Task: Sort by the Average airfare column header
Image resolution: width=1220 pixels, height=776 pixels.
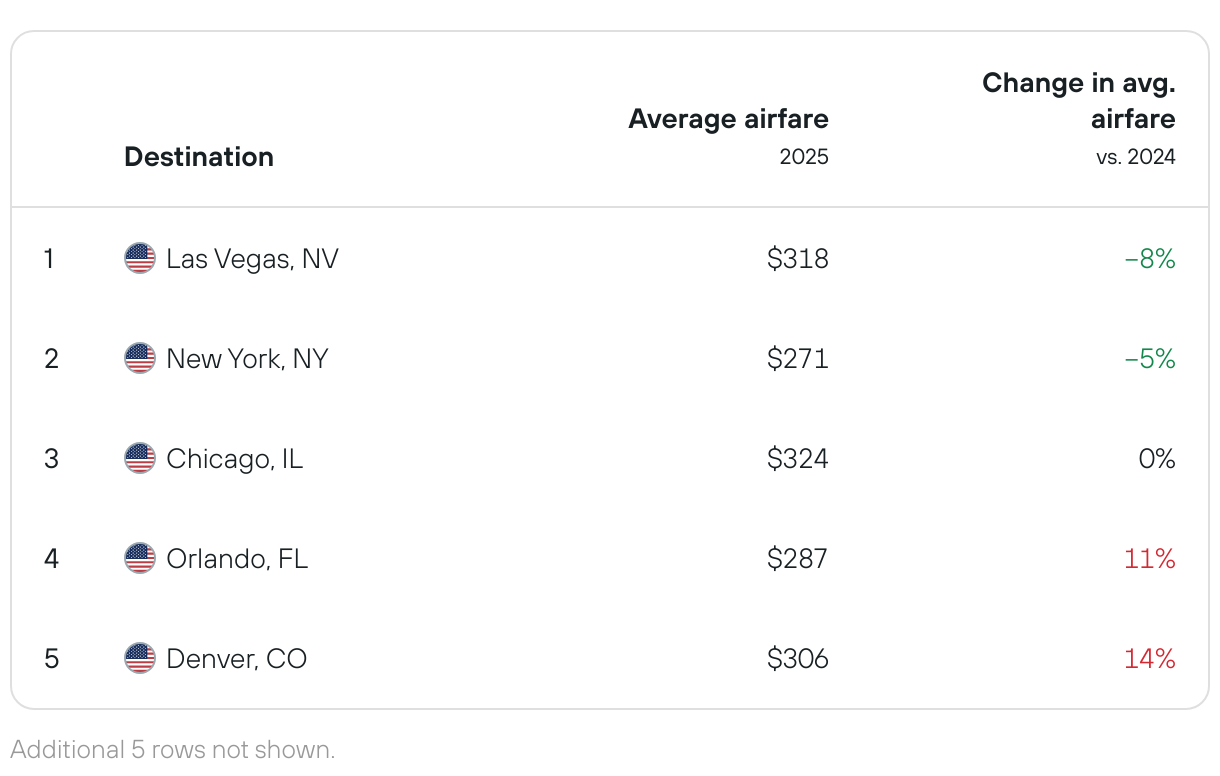Action: (x=729, y=119)
